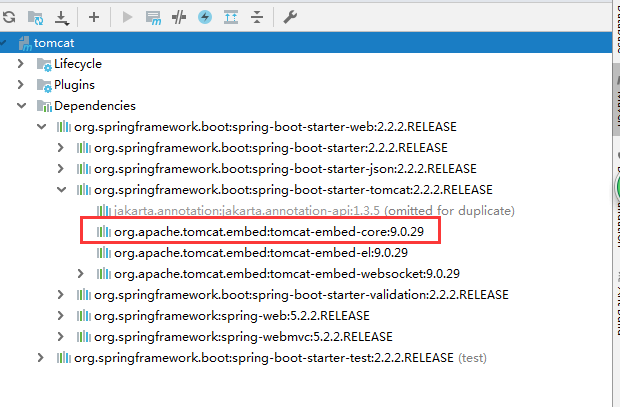
Task: Click library icon of spring-boot-starter-web
Action: [x=64, y=127]
